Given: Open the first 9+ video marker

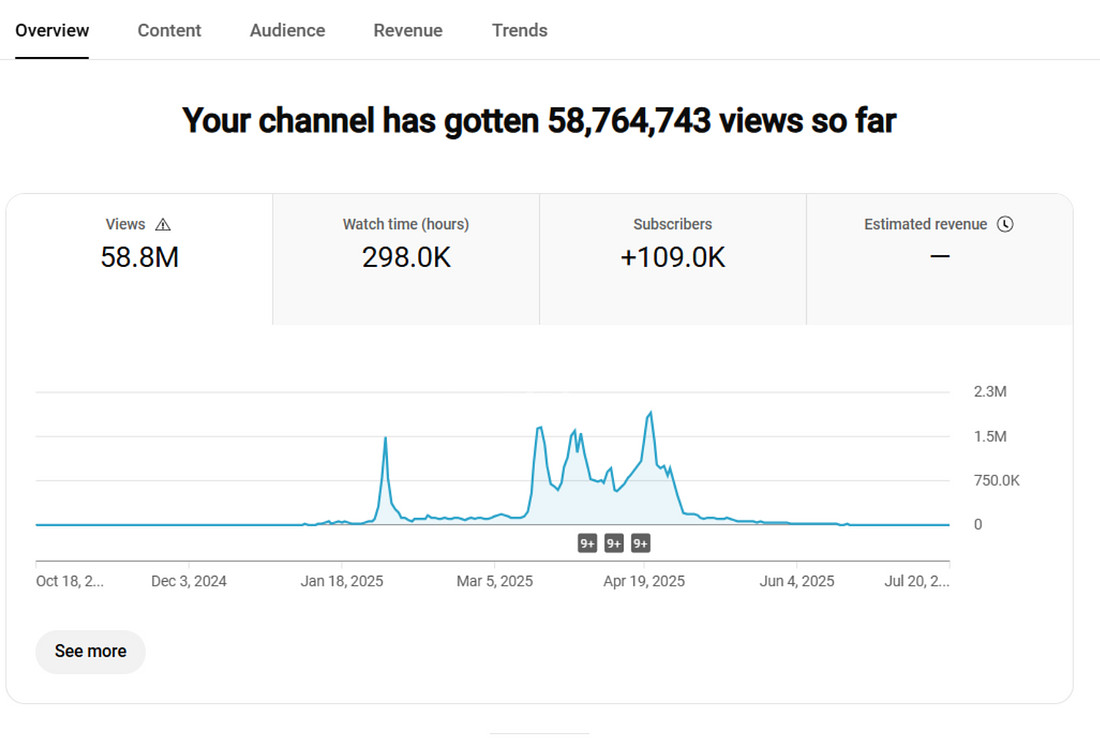Looking at the screenshot, I should point(587,543).
